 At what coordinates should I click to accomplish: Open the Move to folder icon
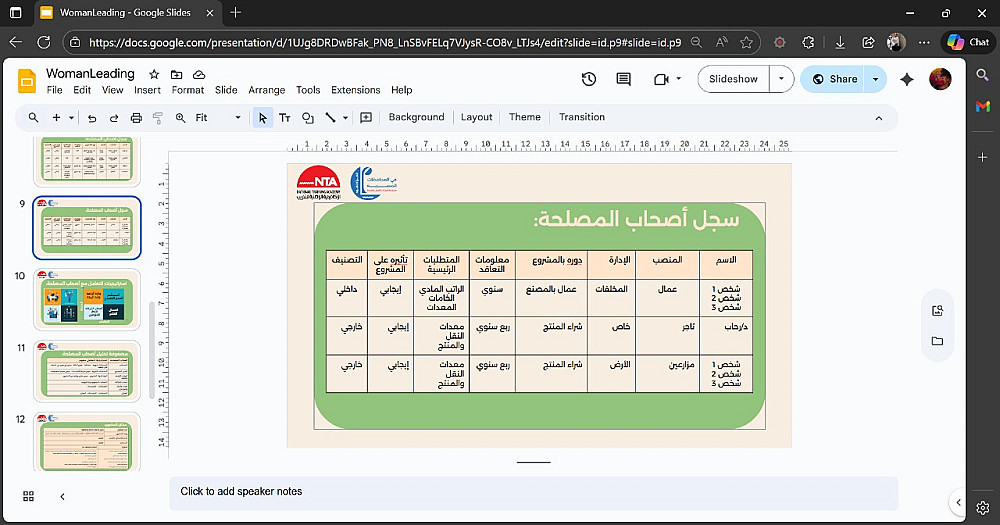[x=177, y=74]
